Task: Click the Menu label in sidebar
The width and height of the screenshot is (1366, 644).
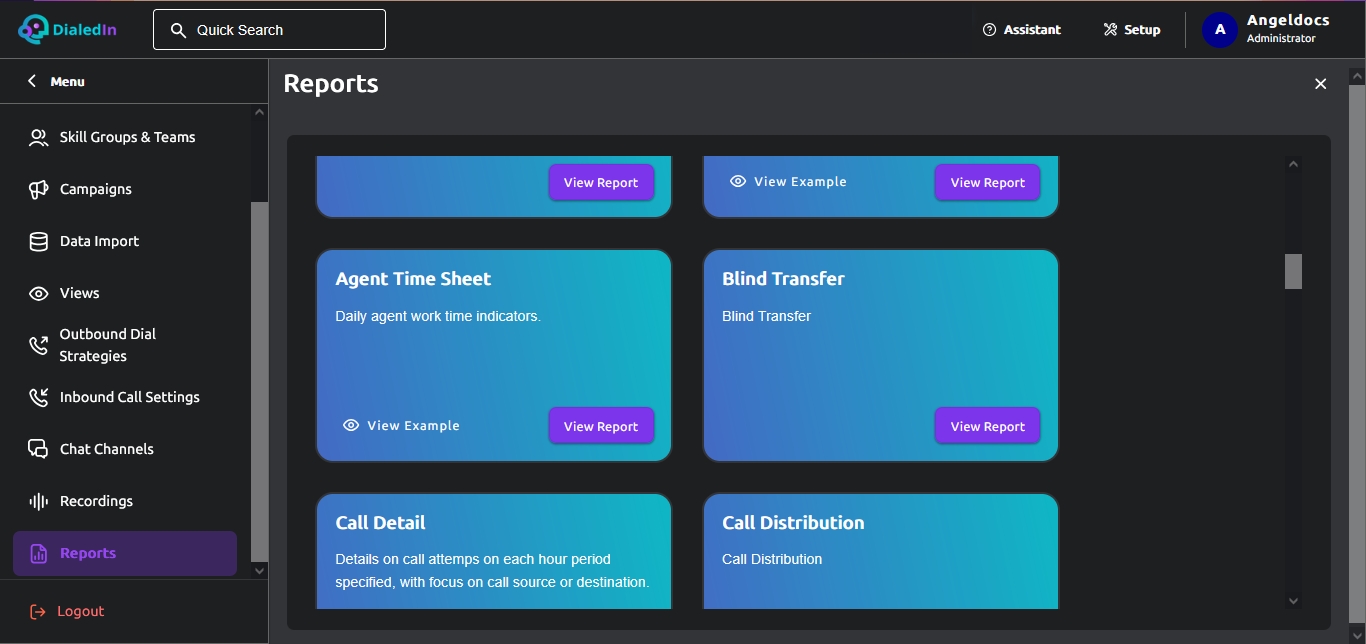Action: [68, 81]
